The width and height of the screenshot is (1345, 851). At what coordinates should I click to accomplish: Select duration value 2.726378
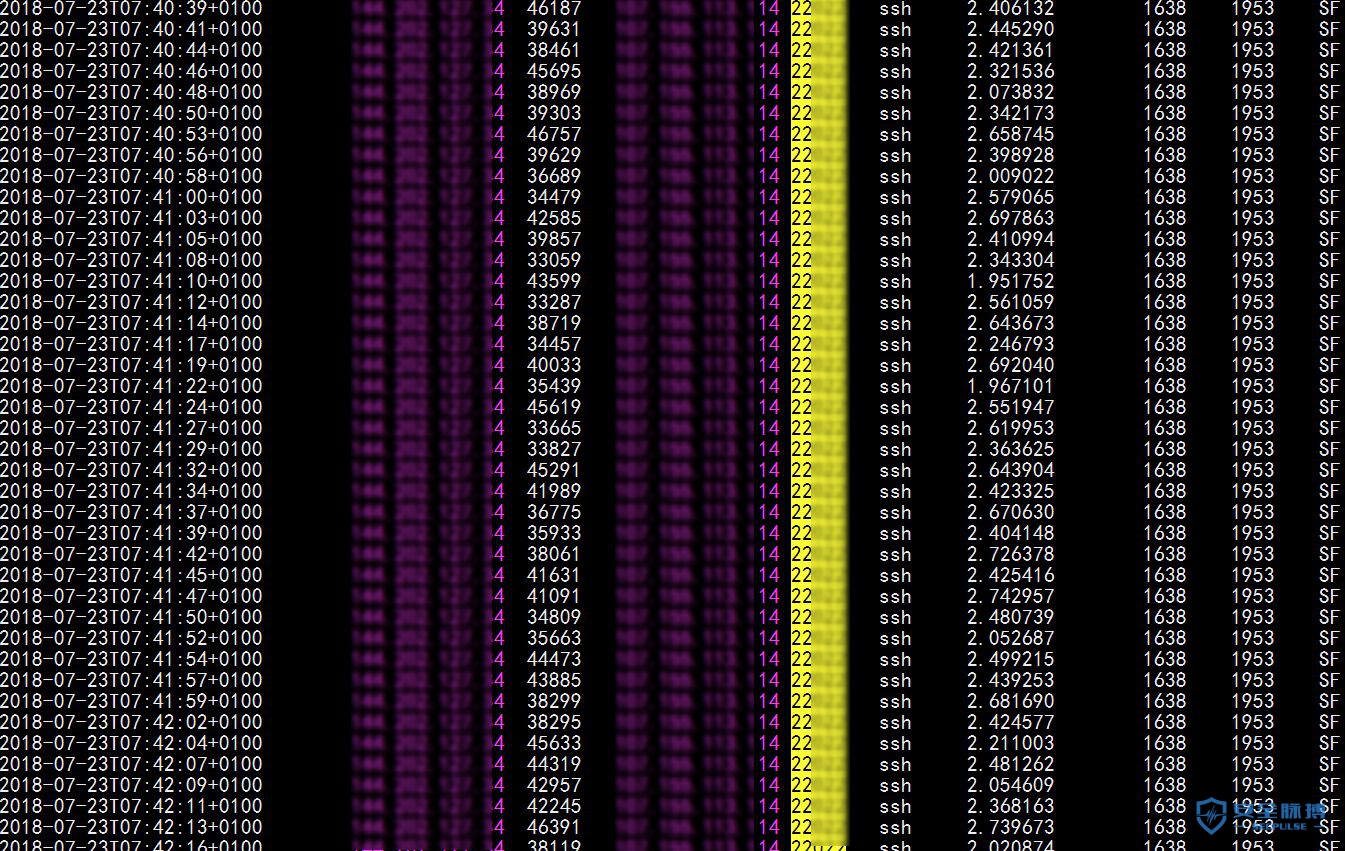tap(1010, 554)
